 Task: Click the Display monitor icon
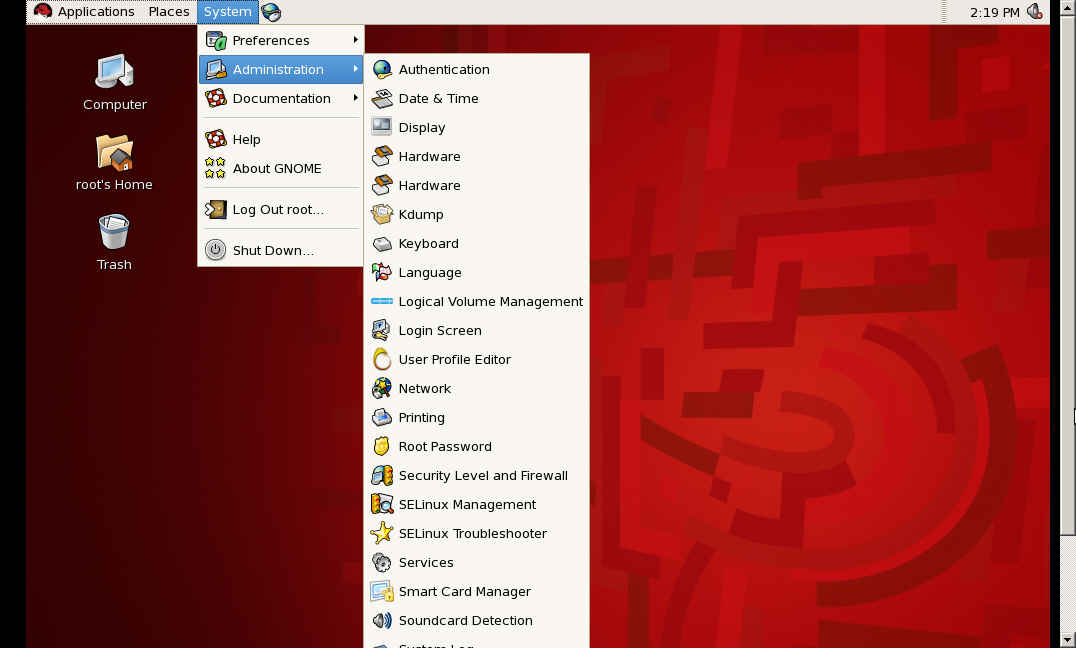[382, 127]
